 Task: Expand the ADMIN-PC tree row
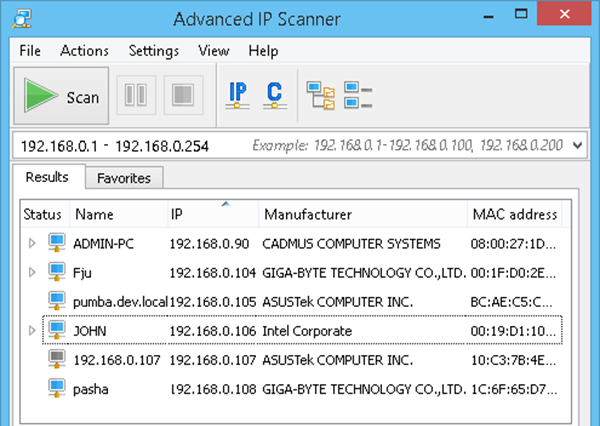[32, 243]
